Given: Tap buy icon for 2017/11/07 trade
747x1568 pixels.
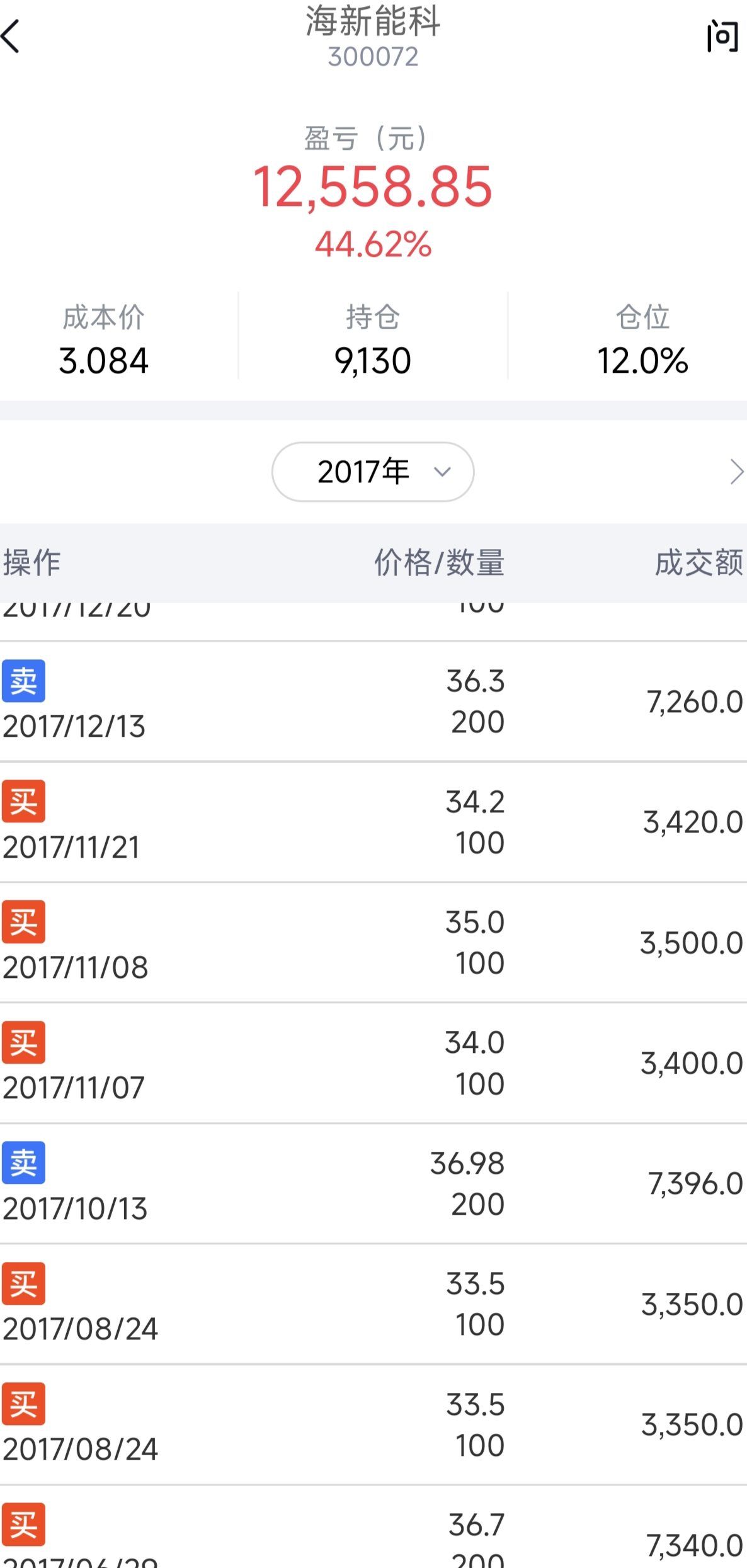Looking at the screenshot, I should 24,1042.
